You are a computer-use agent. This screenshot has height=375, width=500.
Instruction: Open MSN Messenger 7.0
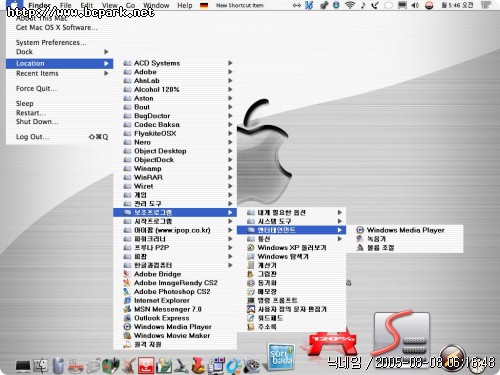(x=175, y=309)
